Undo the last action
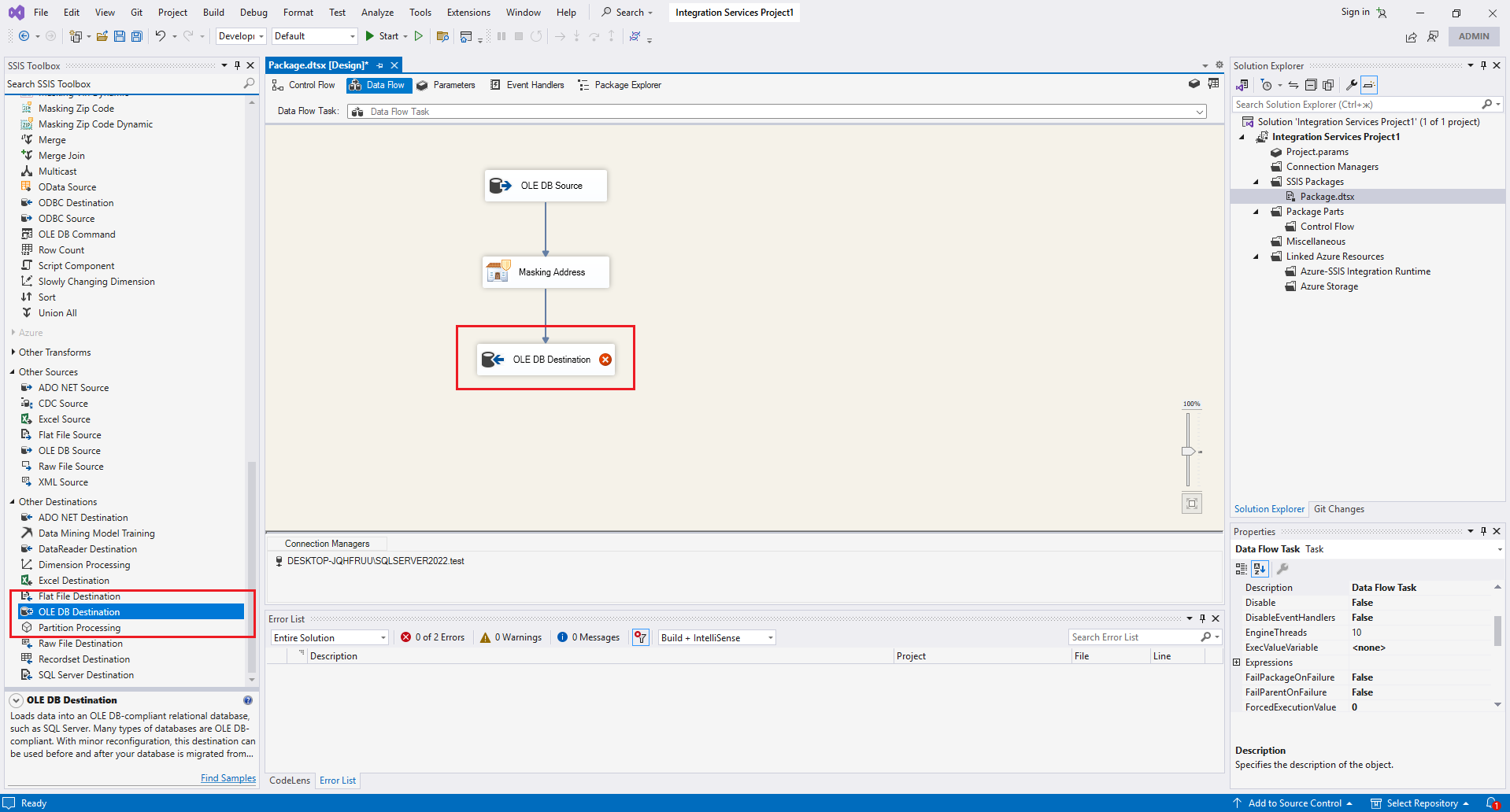 click(161, 36)
